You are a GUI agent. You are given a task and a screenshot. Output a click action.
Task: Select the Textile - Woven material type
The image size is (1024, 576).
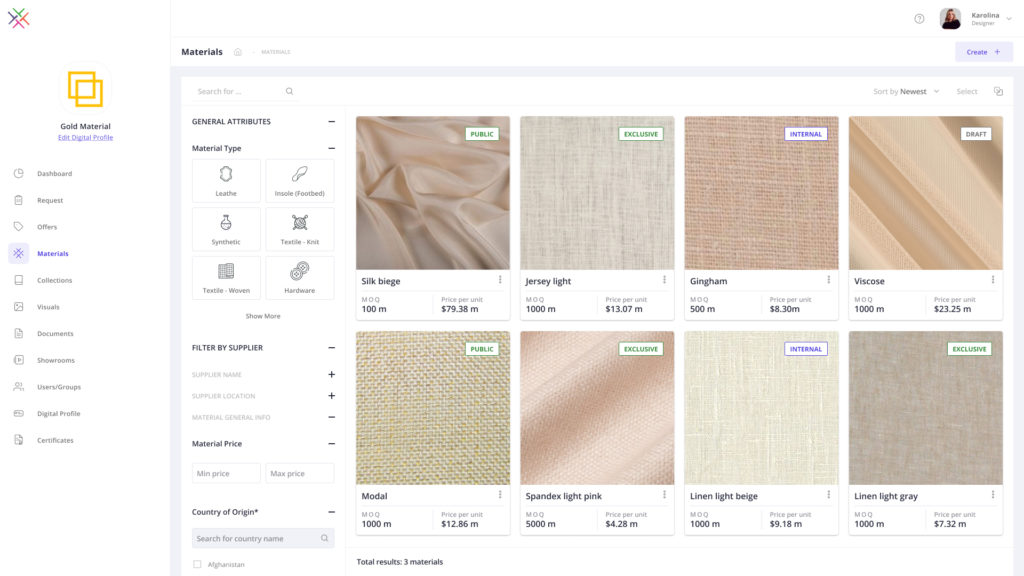click(x=226, y=278)
